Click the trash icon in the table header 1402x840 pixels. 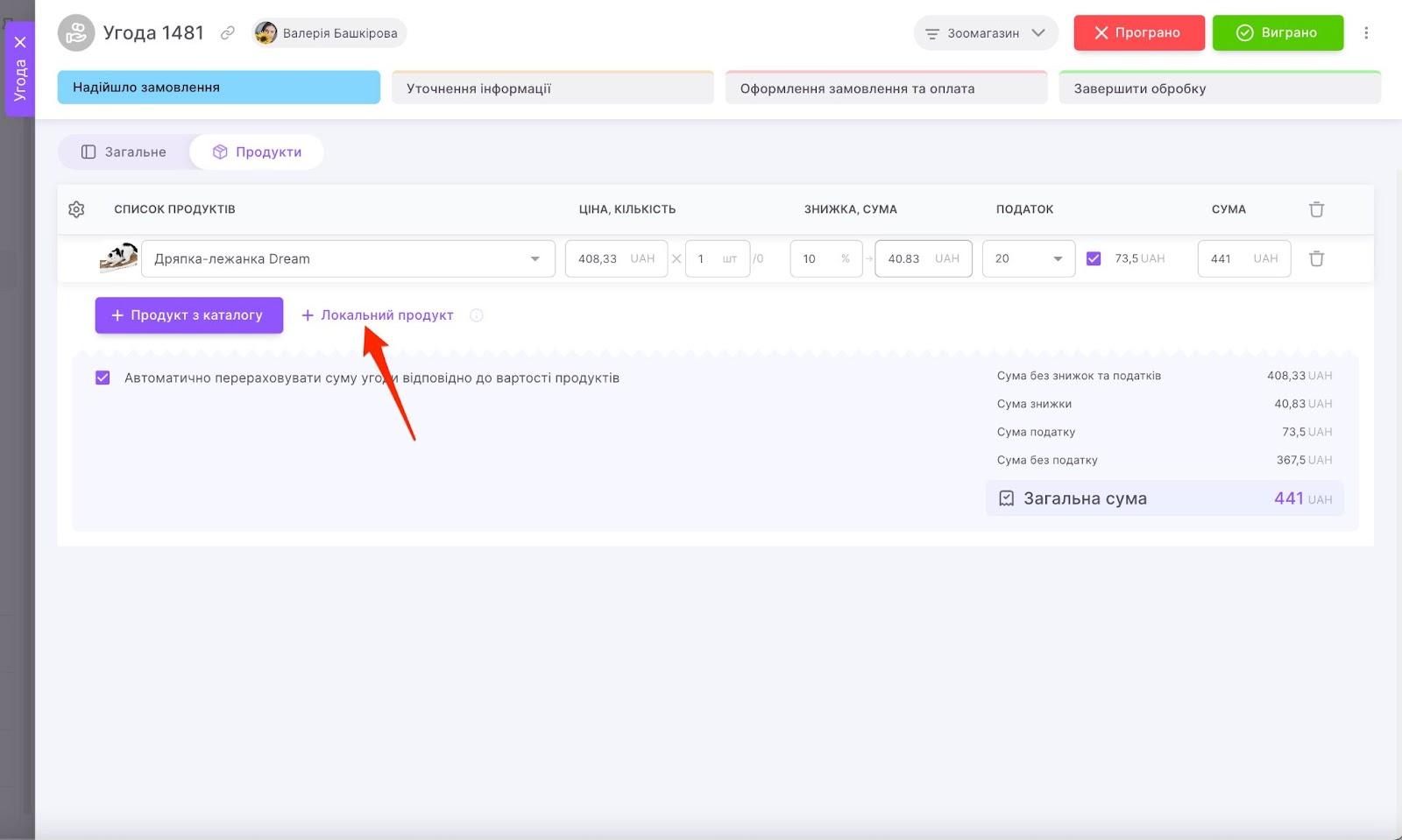tap(1316, 209)
